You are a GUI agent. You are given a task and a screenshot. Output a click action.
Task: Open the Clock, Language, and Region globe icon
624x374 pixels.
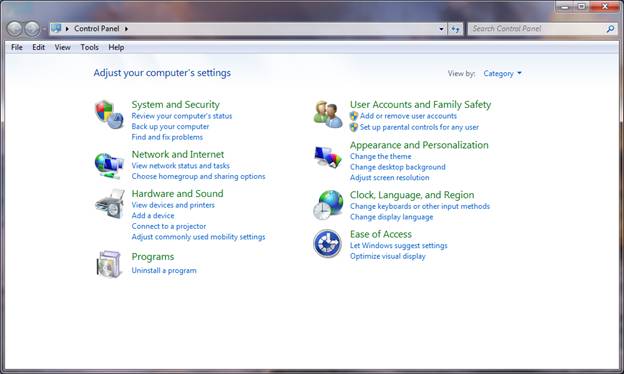(328, 205)
